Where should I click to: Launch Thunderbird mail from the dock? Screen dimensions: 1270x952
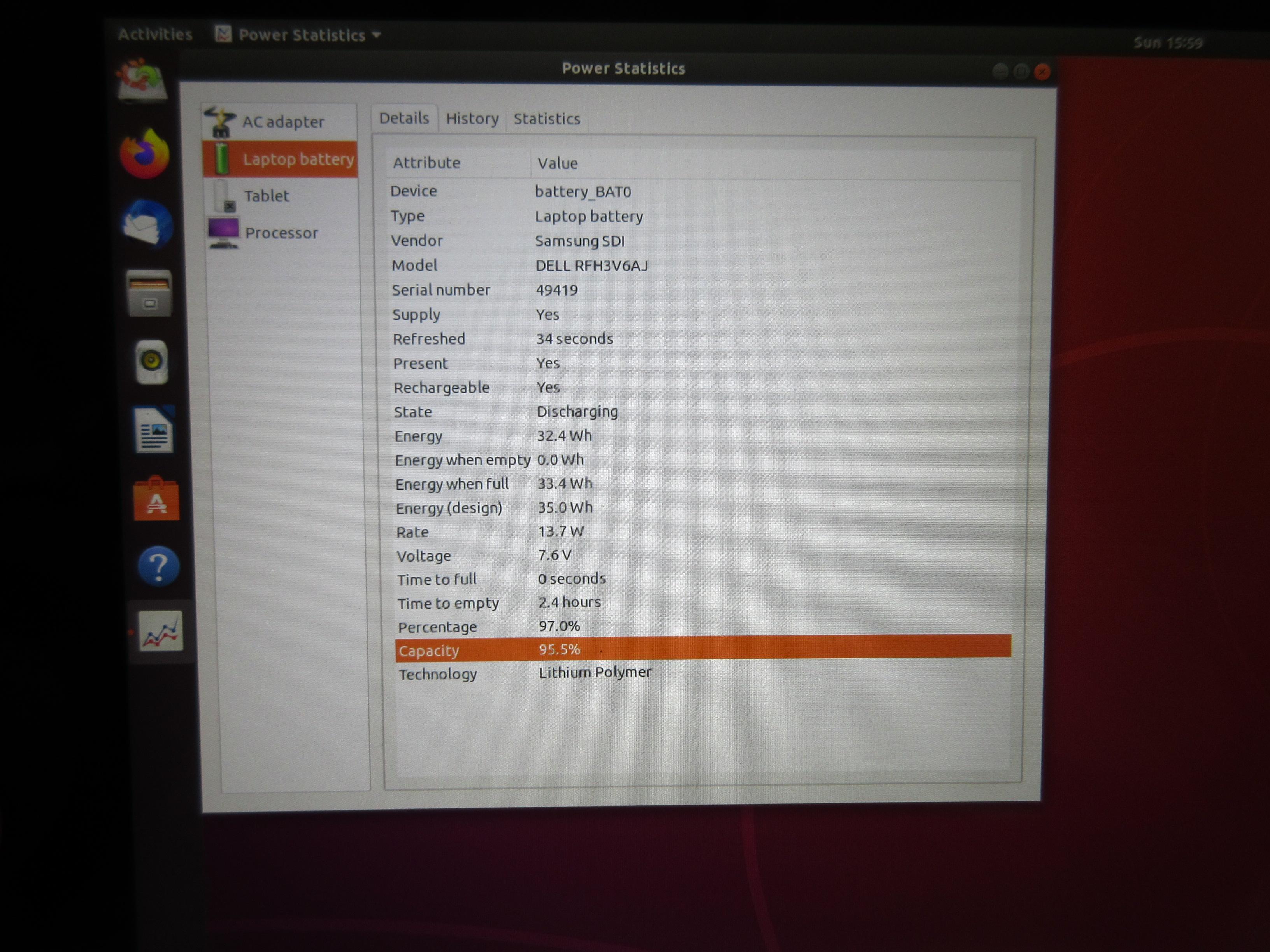point(147,223)
